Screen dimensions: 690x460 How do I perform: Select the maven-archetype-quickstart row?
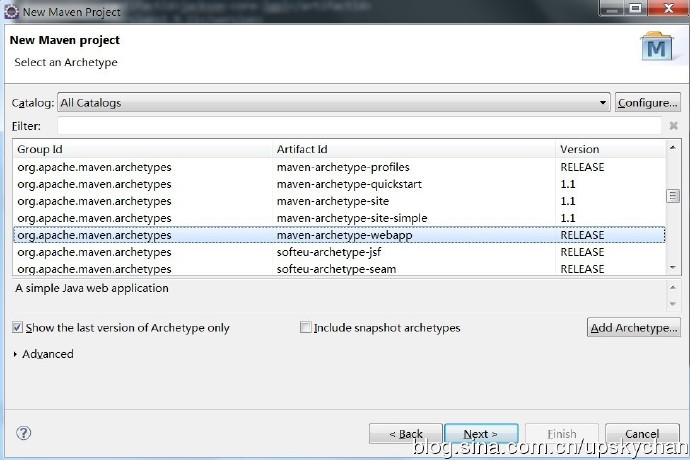(x=339, y=184)
